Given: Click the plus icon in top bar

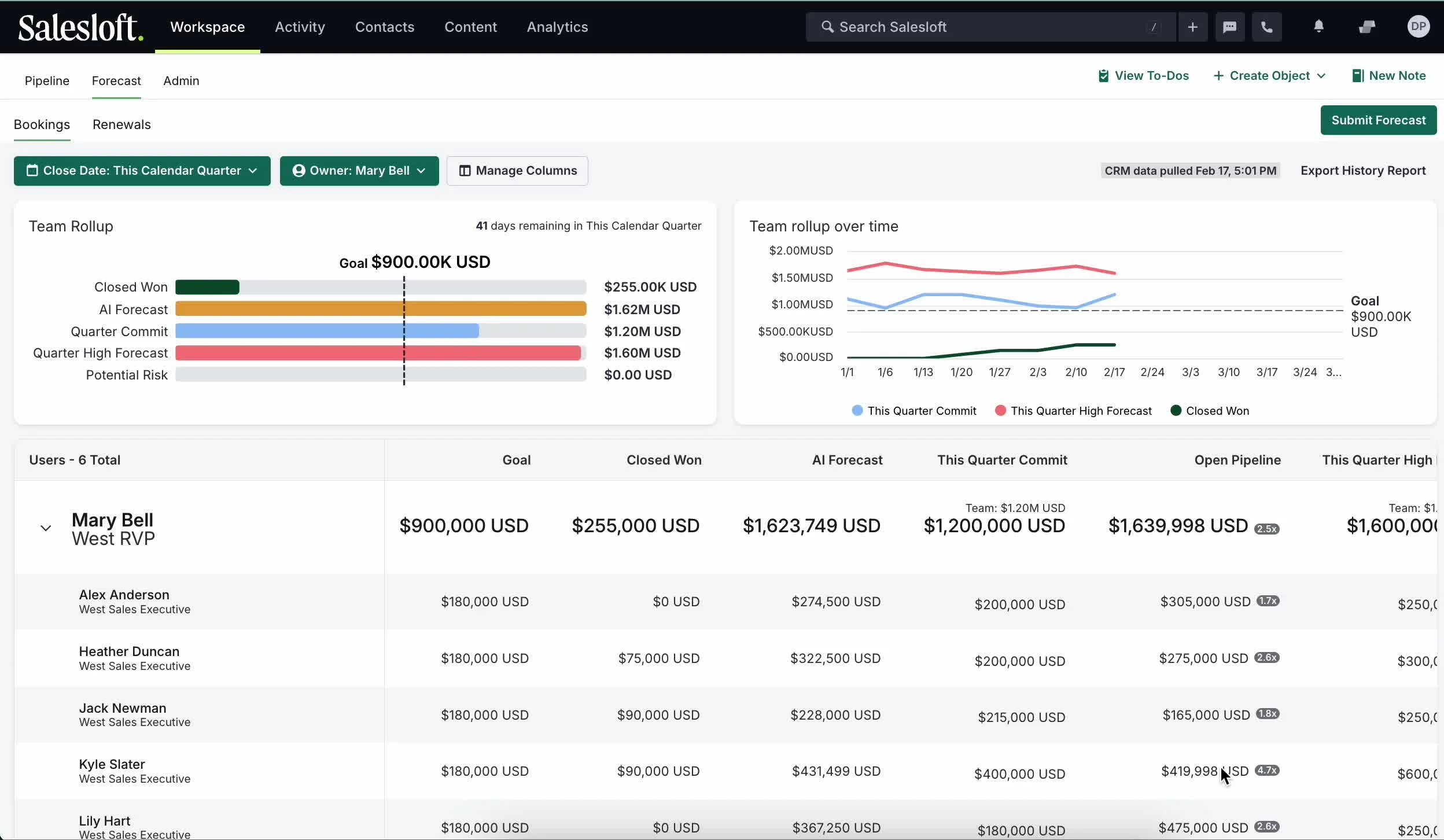Looking at the screenshot, I should click(x=1192, y=27).
